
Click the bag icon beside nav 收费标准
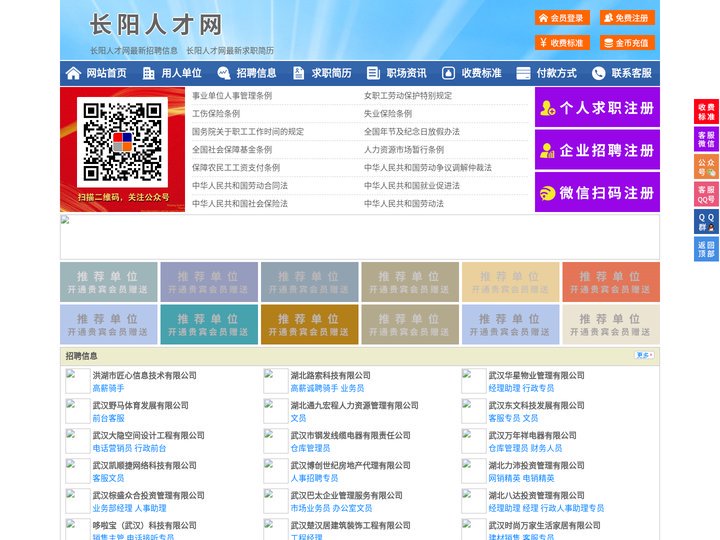448,73
